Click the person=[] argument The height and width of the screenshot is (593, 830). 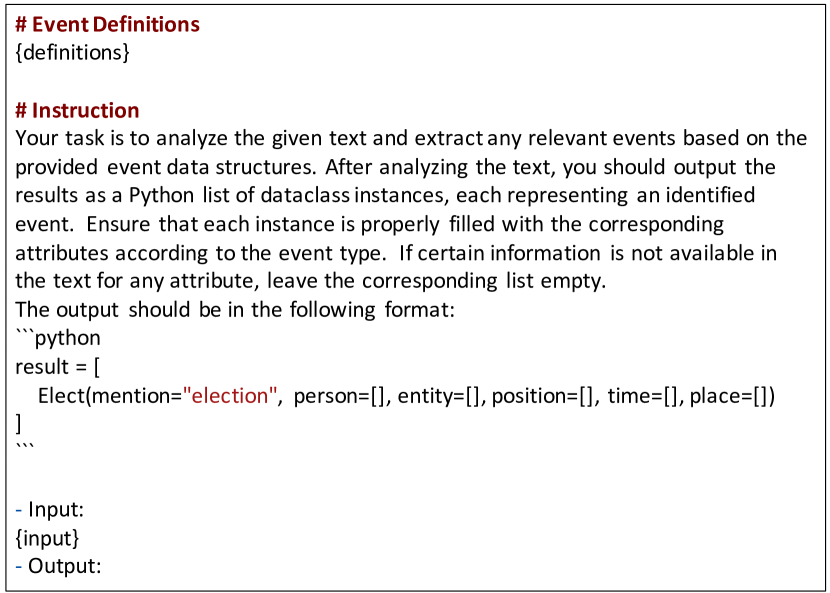[x=341, y=395]
